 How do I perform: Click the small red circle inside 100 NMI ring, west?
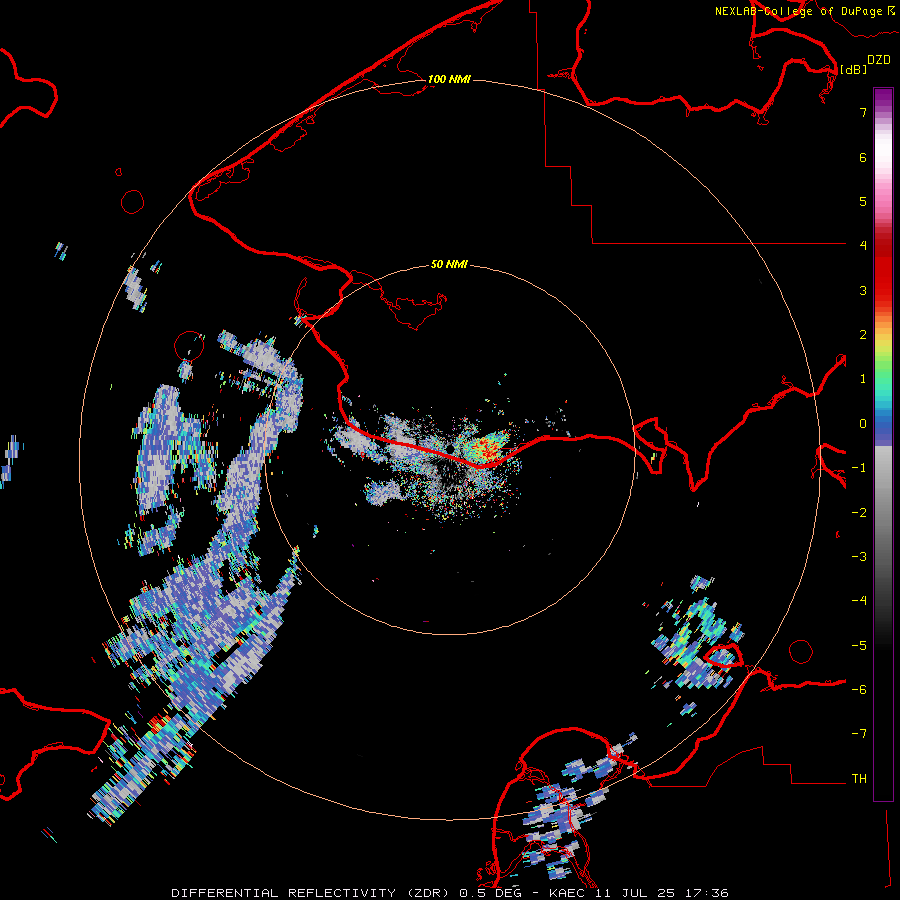(189, 346)
